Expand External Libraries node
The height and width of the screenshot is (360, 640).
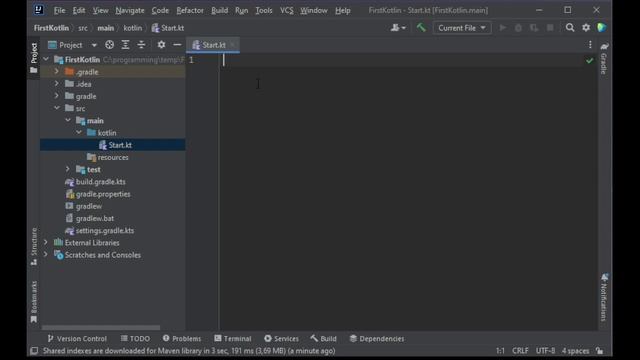tap(46, 242)
